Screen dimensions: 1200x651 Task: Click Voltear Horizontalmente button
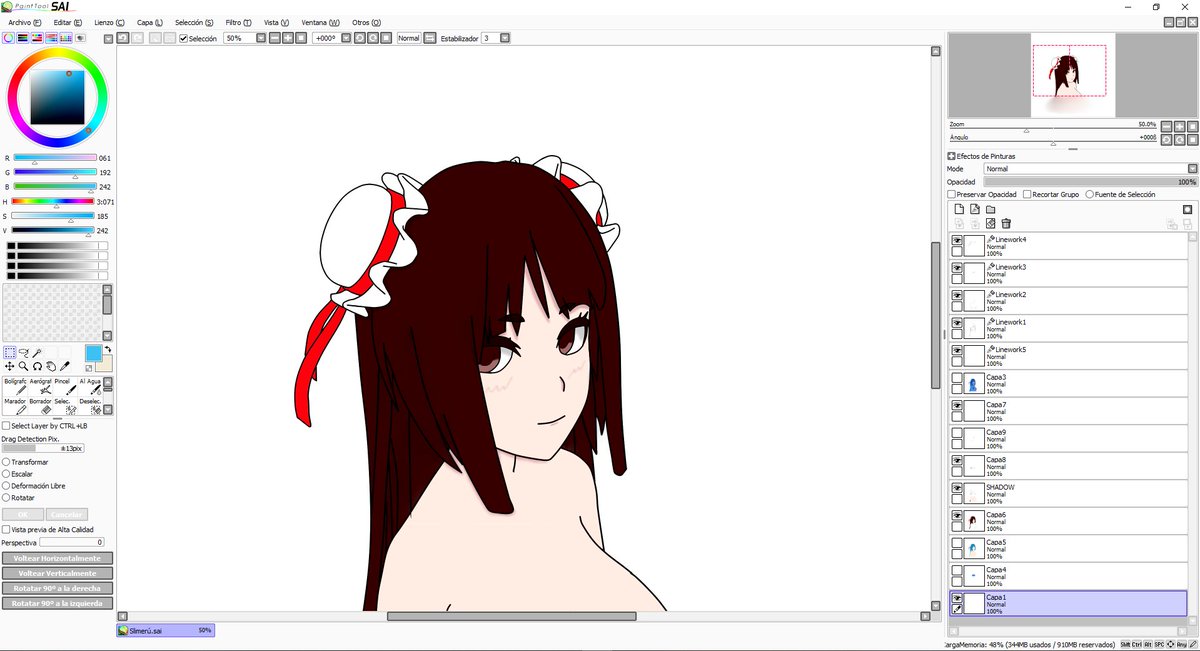pos(57,558)
